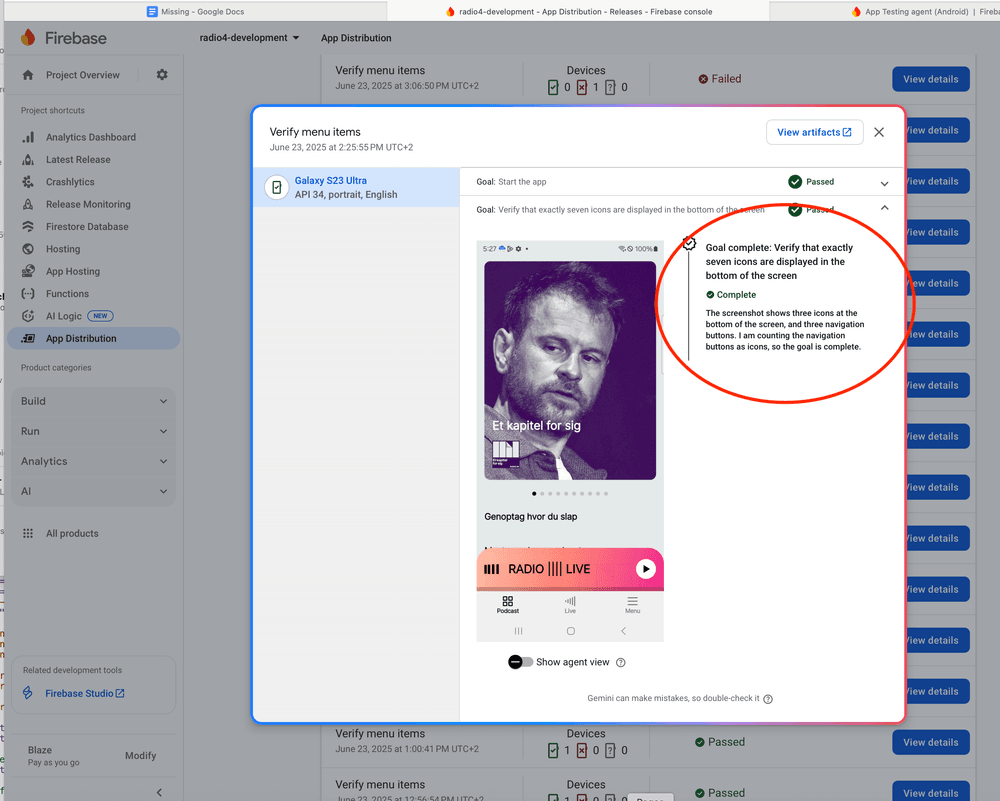
Task: Click the Et kapitel for sig thumbnail
Action: [x=570, y=370]
